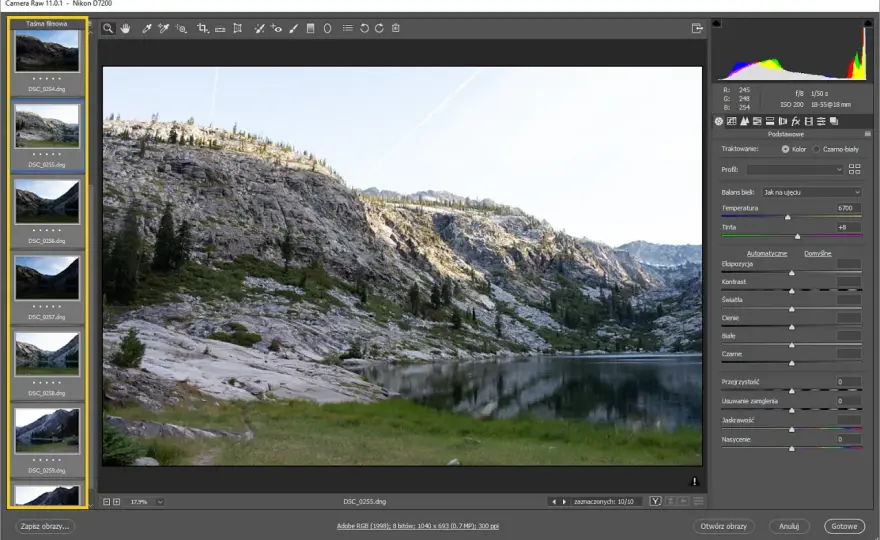This screenshot has width=880, height=540.
Task: Toggle before/after view Y button
Action: tap(655, 501)
